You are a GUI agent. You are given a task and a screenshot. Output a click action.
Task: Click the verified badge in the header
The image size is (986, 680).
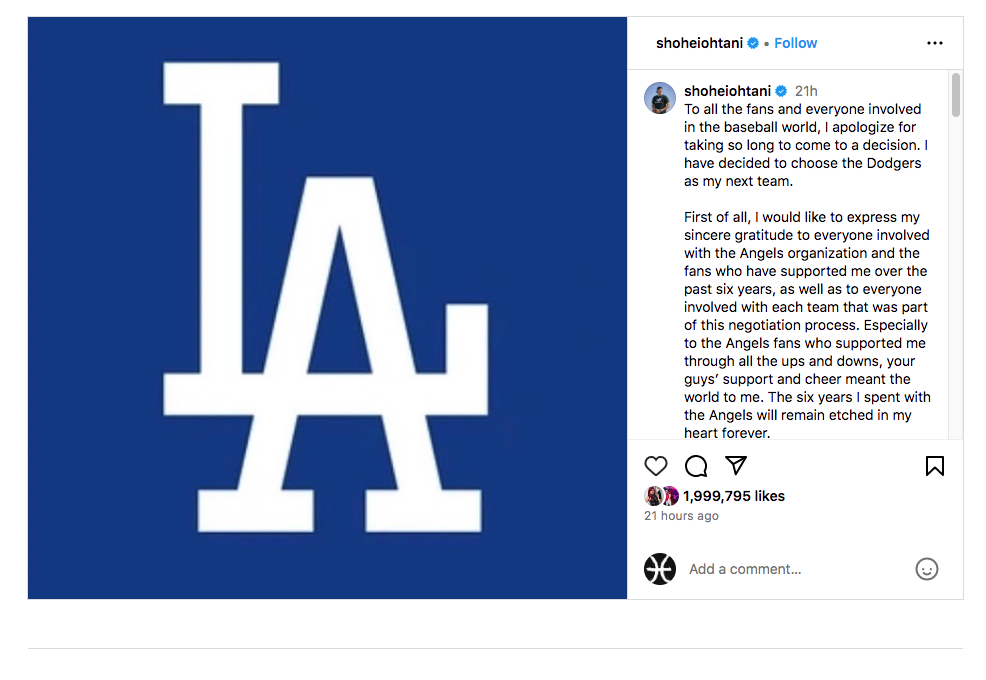[753, 43]
